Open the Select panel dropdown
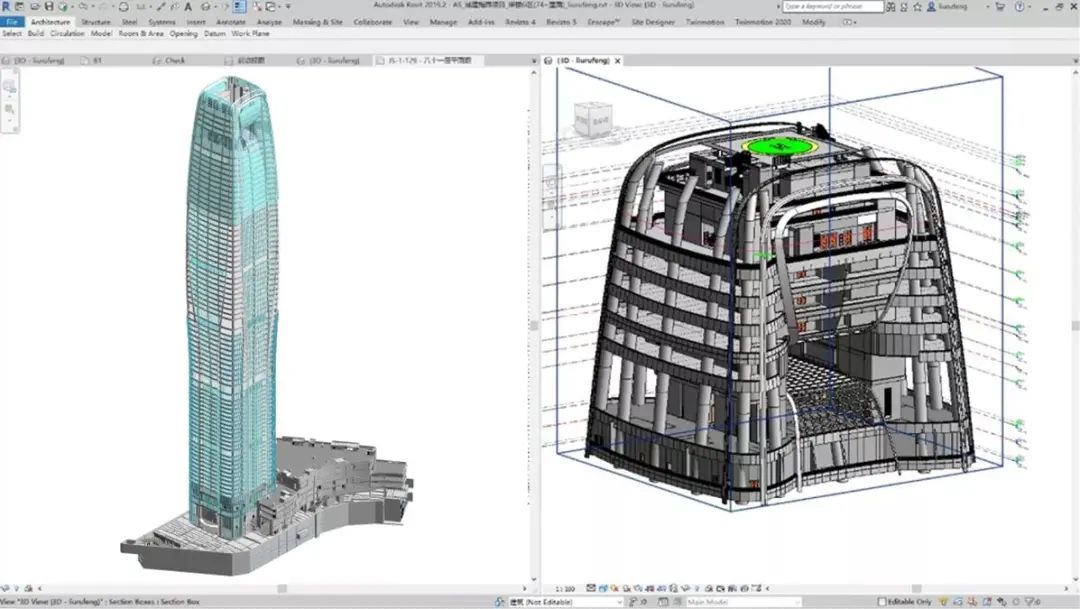 point(12,33)
